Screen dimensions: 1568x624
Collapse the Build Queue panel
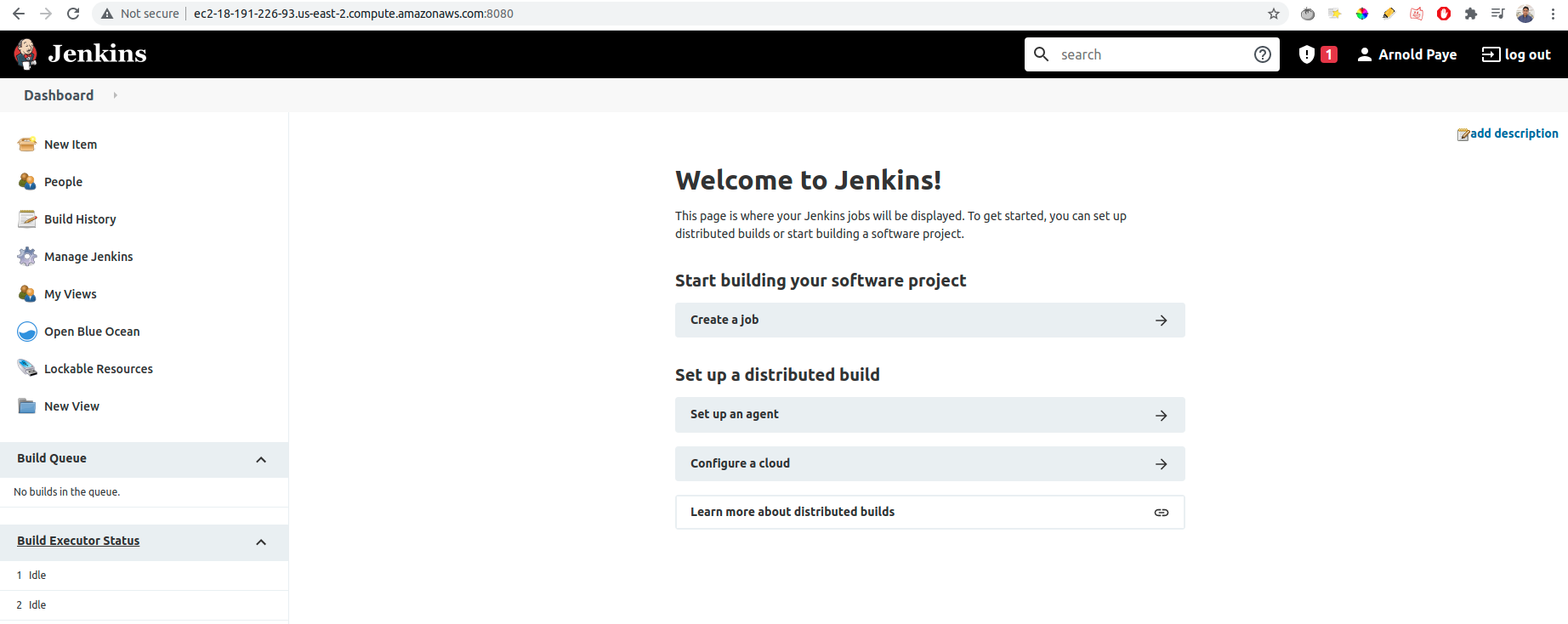tap(261, 460)
